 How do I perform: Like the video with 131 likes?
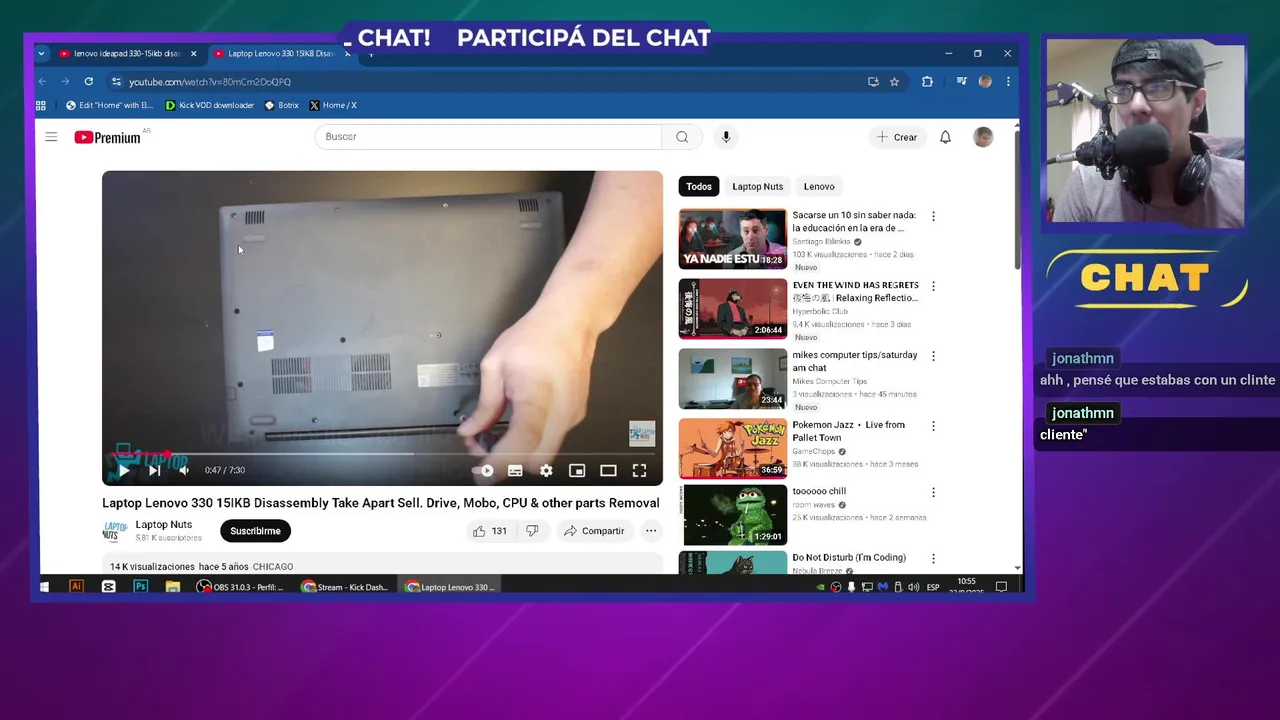coord(490,531)
